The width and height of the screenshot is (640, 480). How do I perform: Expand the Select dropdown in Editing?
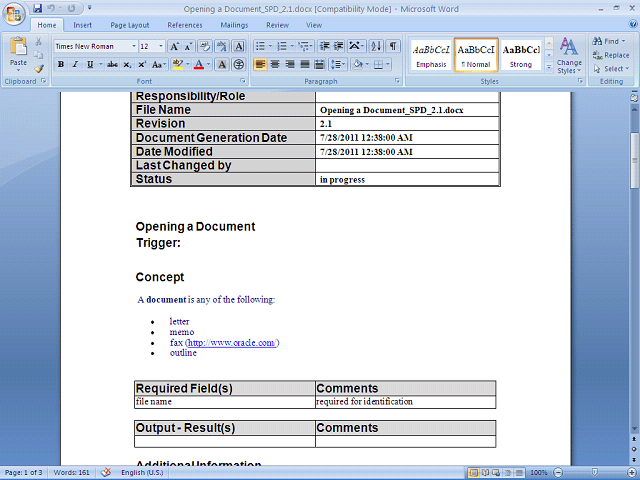click(612, 69)
